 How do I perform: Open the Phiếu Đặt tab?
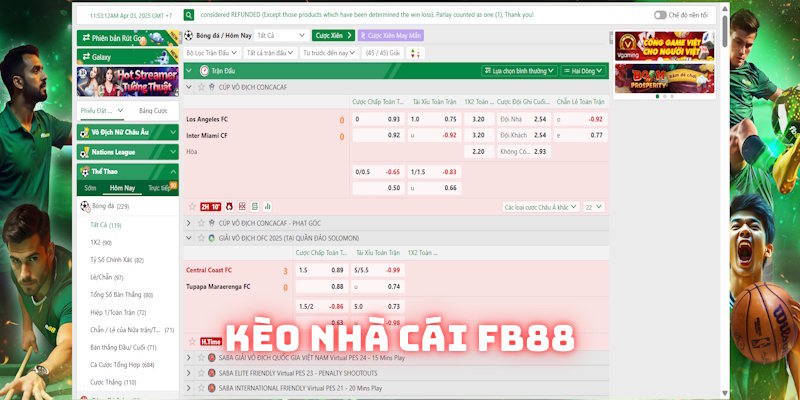tap(102, 110)
